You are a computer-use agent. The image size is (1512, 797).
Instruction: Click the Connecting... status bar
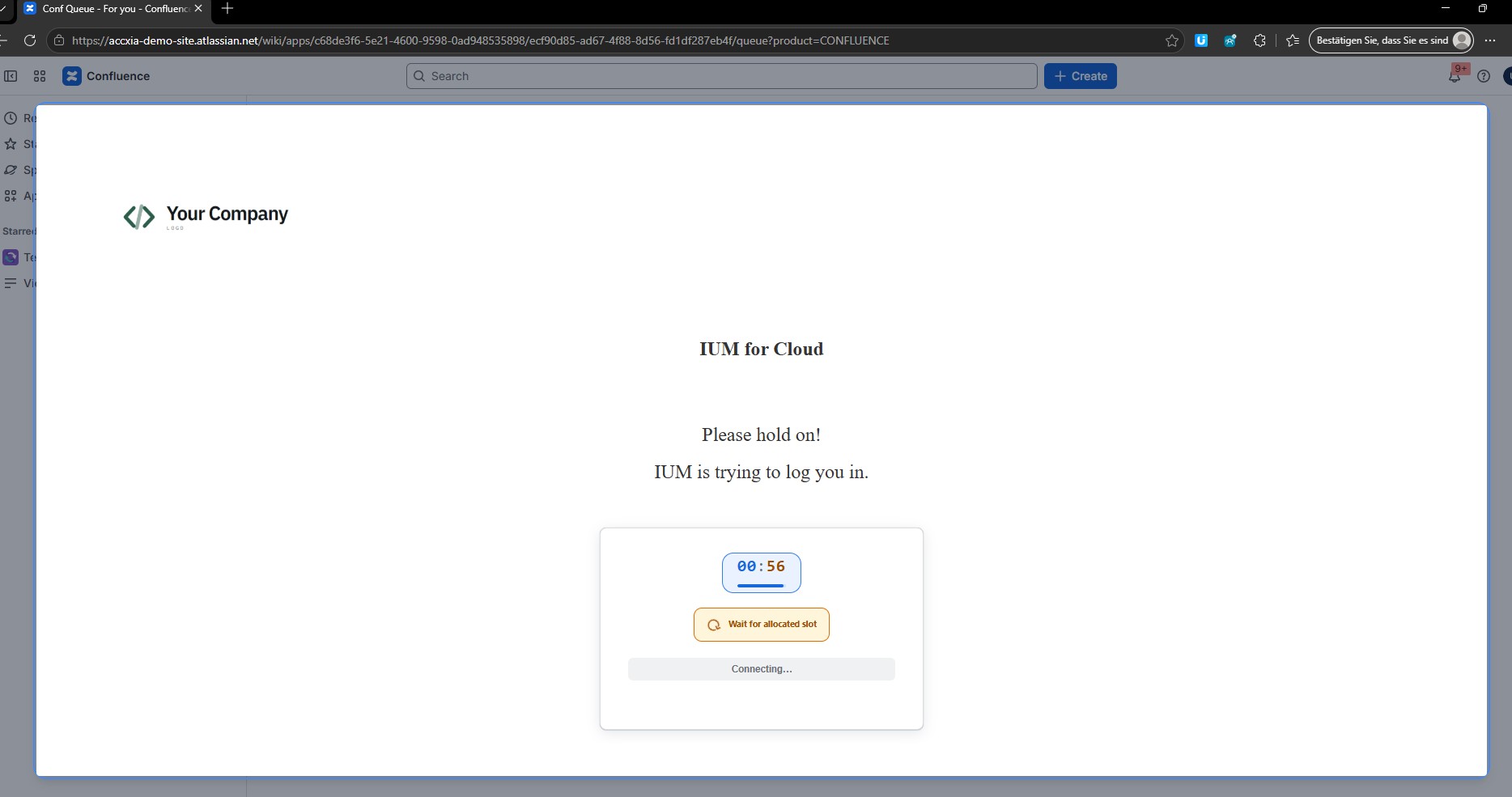pyautogui.click(x=761, y=669)
